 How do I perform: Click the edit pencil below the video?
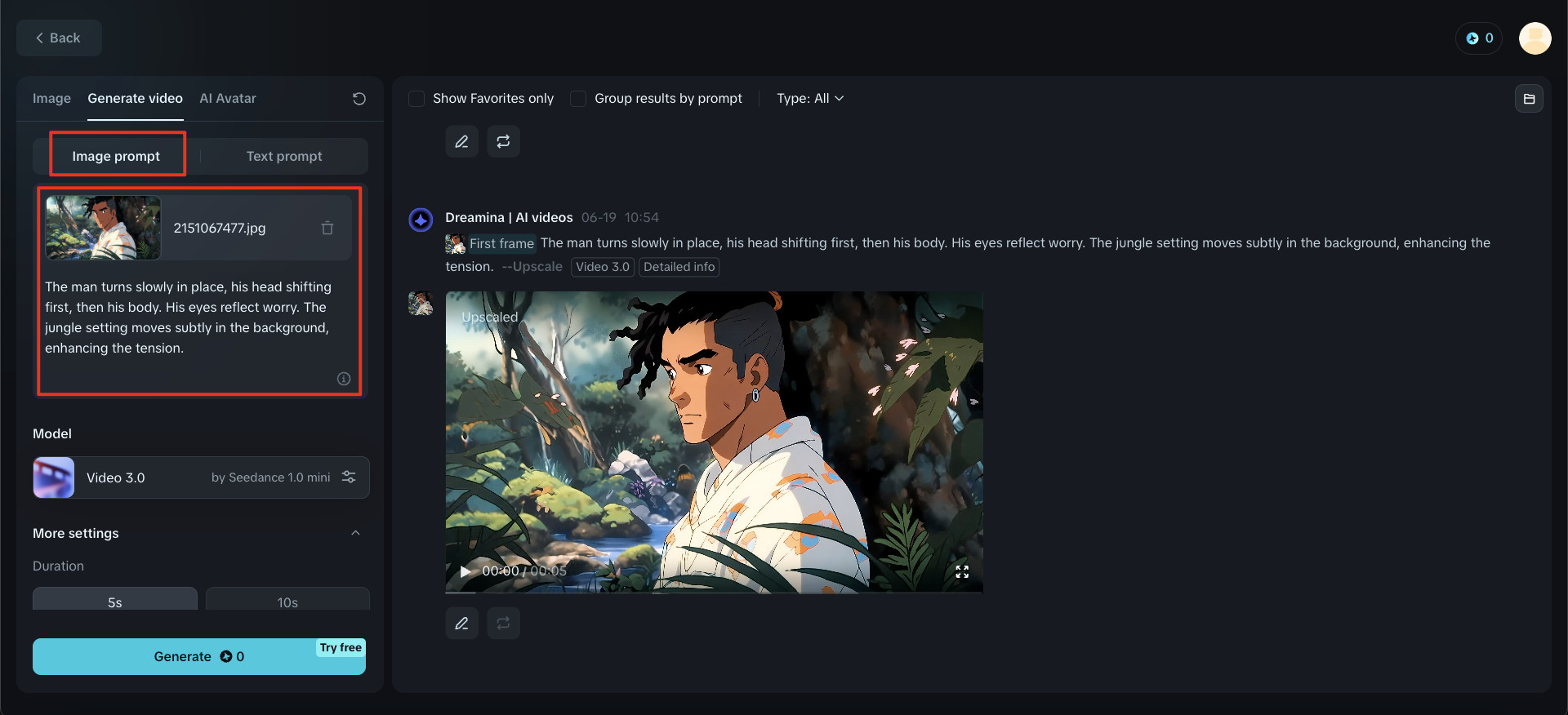point(461,623)
